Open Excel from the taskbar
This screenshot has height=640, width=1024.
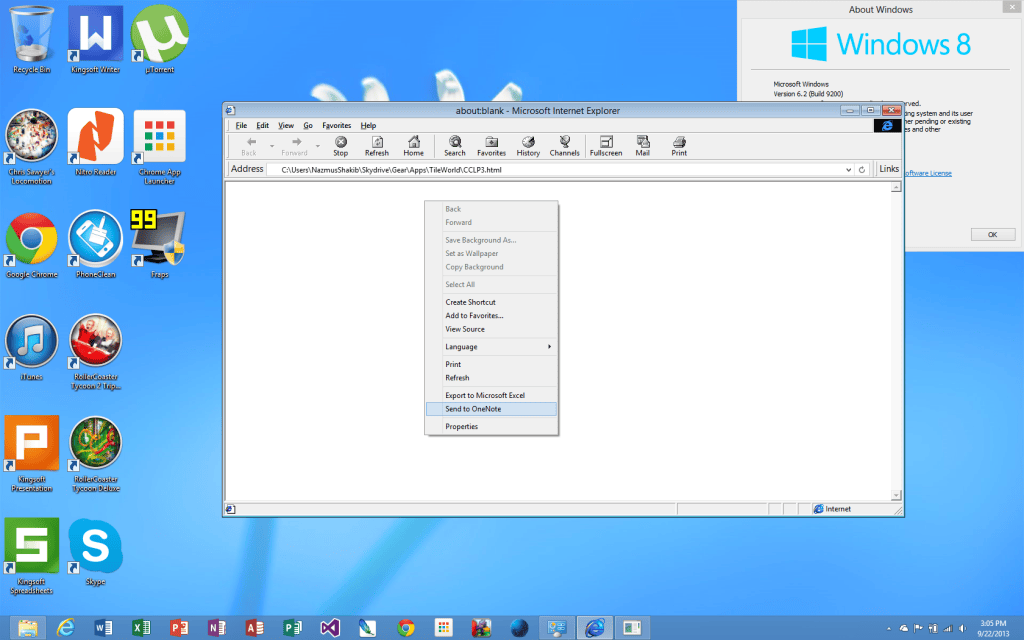pyautogui.click(x=141, y=628)
